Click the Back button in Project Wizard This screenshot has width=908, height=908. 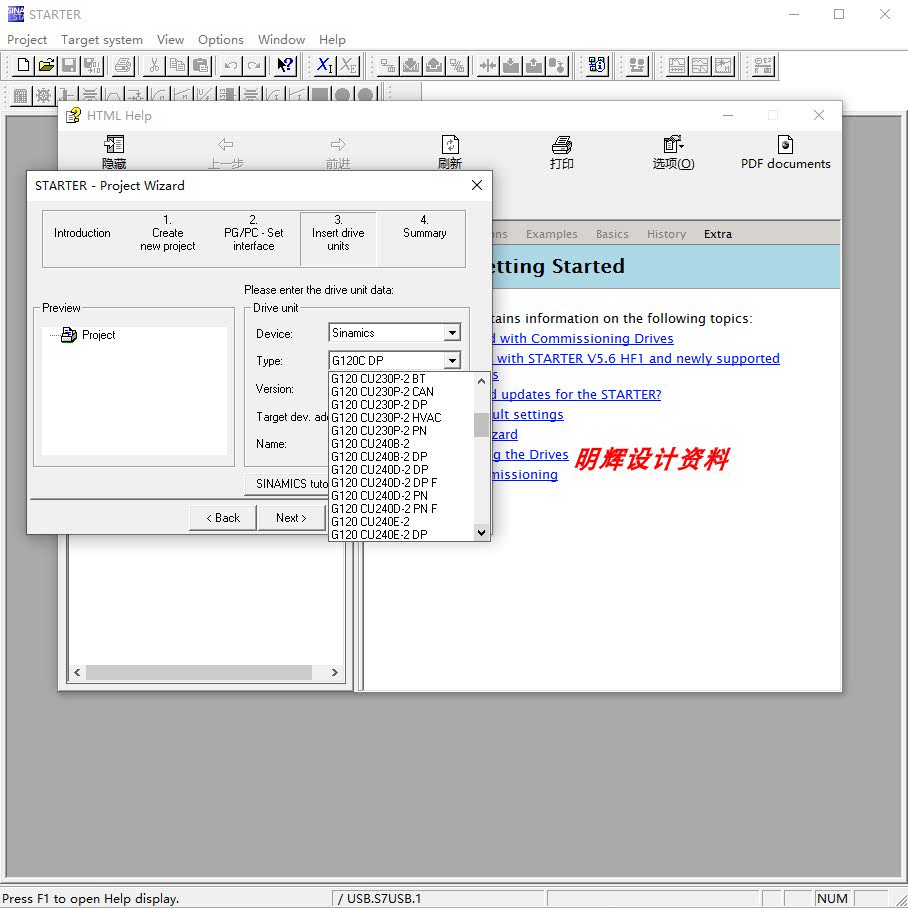[223, 518]
